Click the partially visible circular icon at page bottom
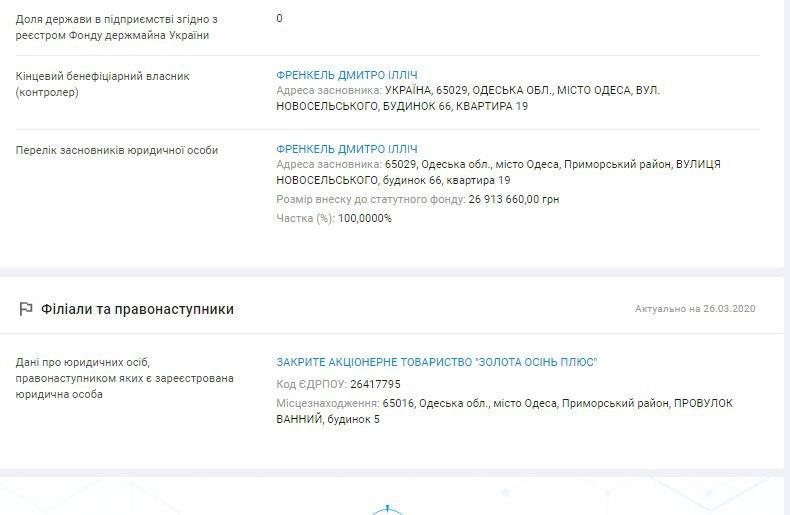 387,510
